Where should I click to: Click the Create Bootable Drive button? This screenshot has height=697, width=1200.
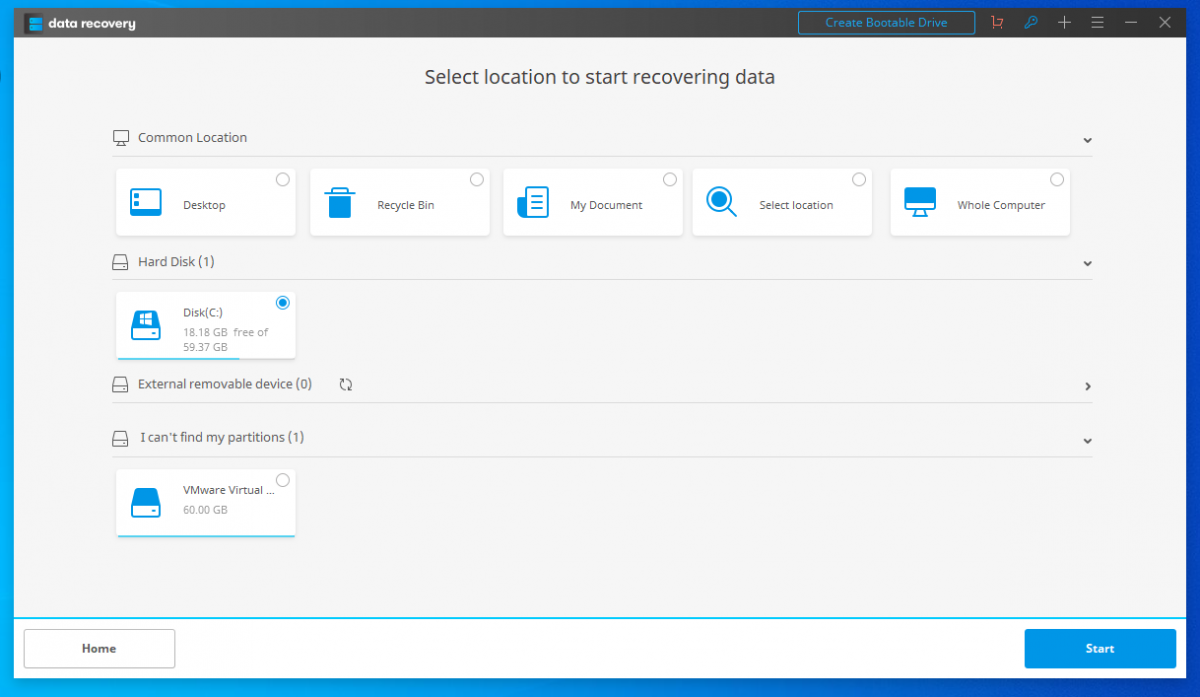tap(886, 23)
